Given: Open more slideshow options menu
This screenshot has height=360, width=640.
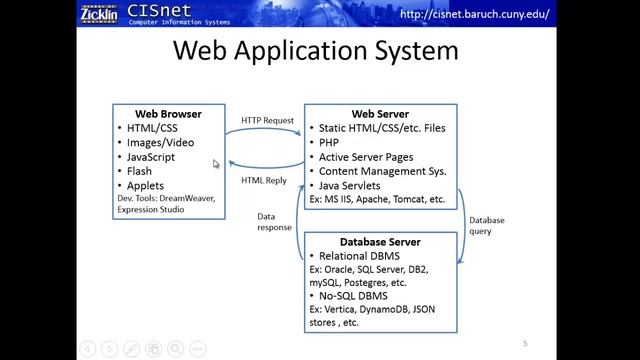Looking at the screenshot, I should pyautogui.click(x=198, y=349).
